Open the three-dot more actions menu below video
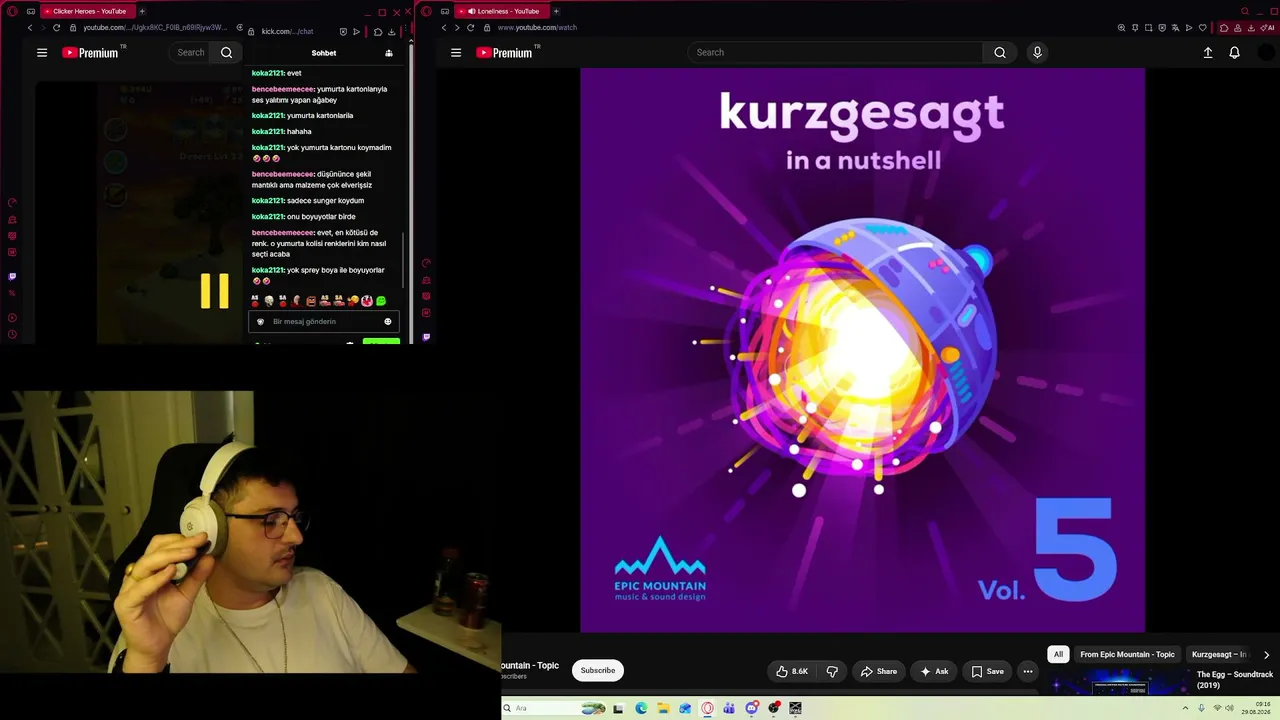 (1027, 671)
